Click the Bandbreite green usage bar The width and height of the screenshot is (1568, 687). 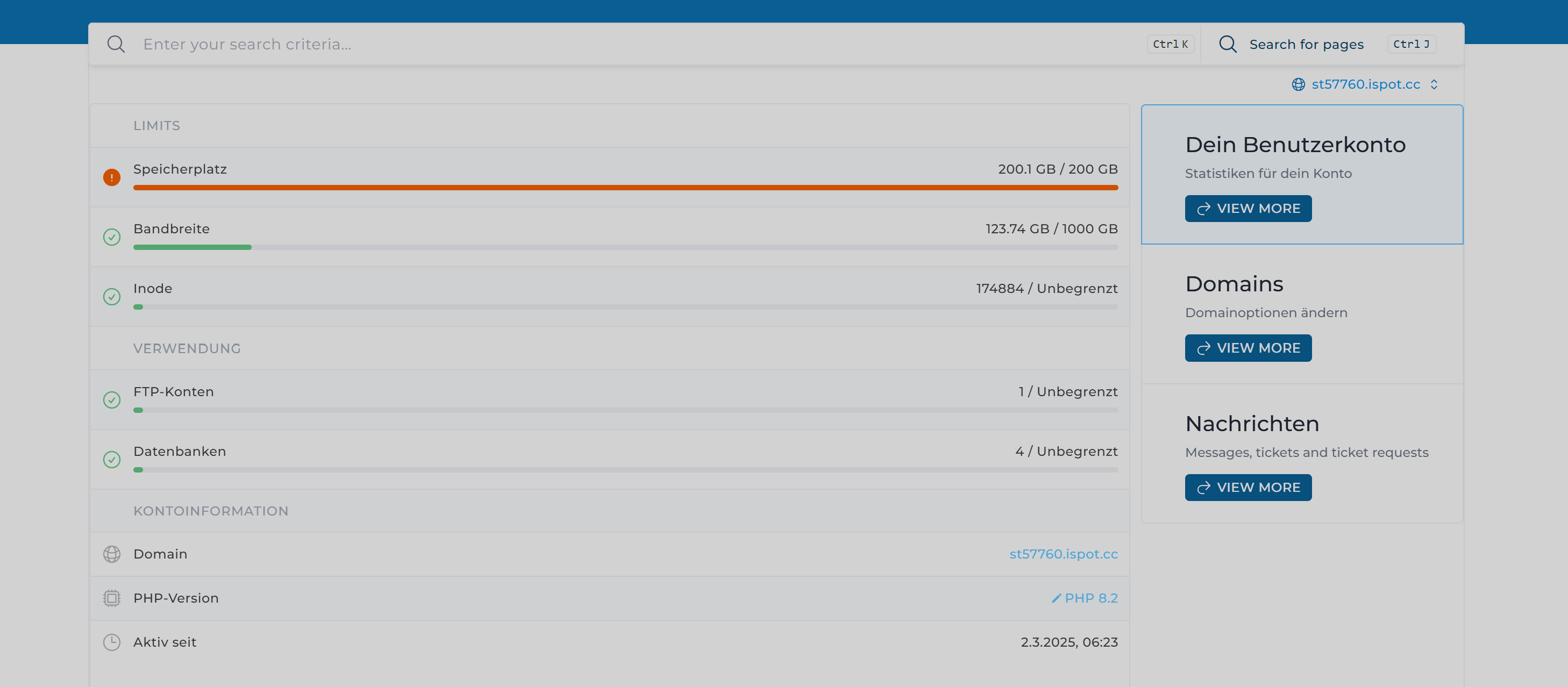point(193,247)
